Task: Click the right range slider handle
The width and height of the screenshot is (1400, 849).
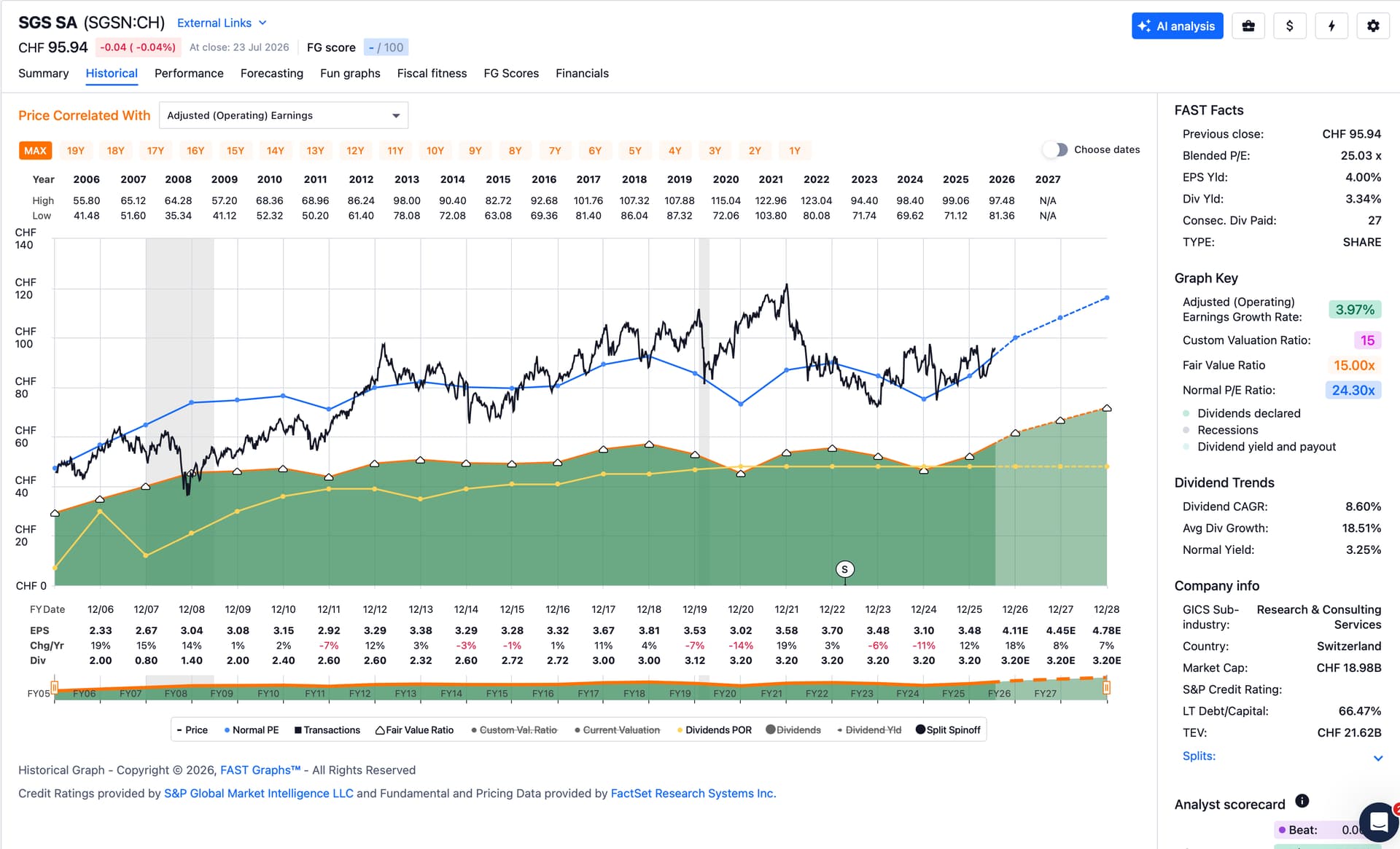Action: 1106,687
